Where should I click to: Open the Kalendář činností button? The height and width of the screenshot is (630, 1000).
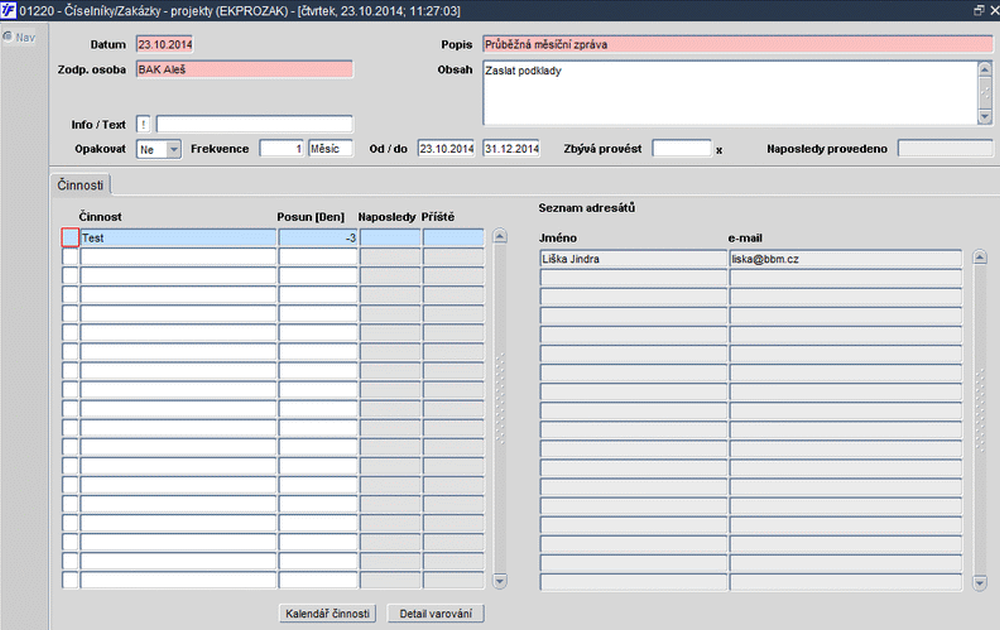pos(327,613)
